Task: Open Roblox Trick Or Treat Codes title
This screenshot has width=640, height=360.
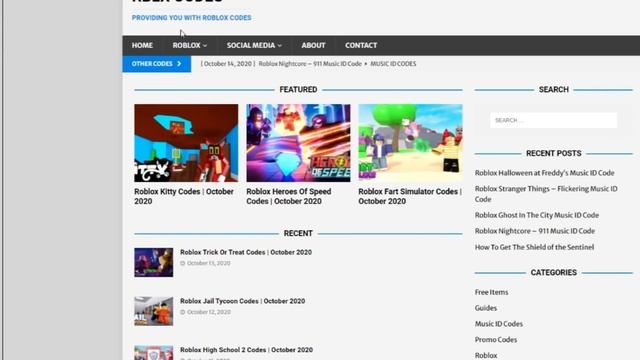Action: pos(246,252)
